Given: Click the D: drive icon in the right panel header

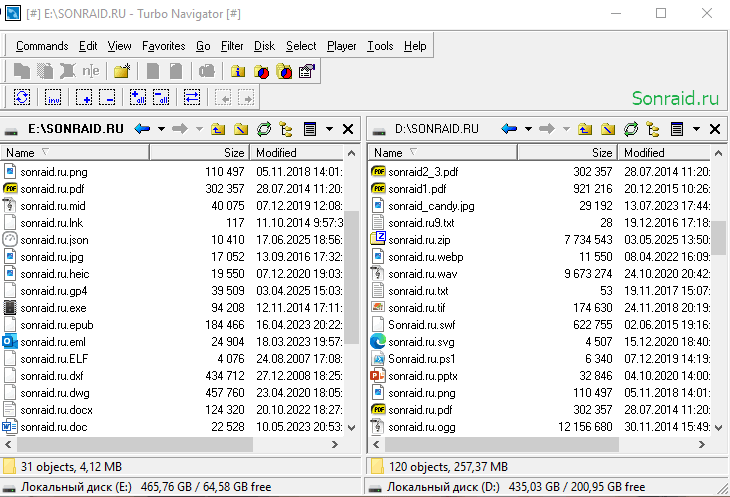Looking at the screenshot, I should click(x=379, y=131).
